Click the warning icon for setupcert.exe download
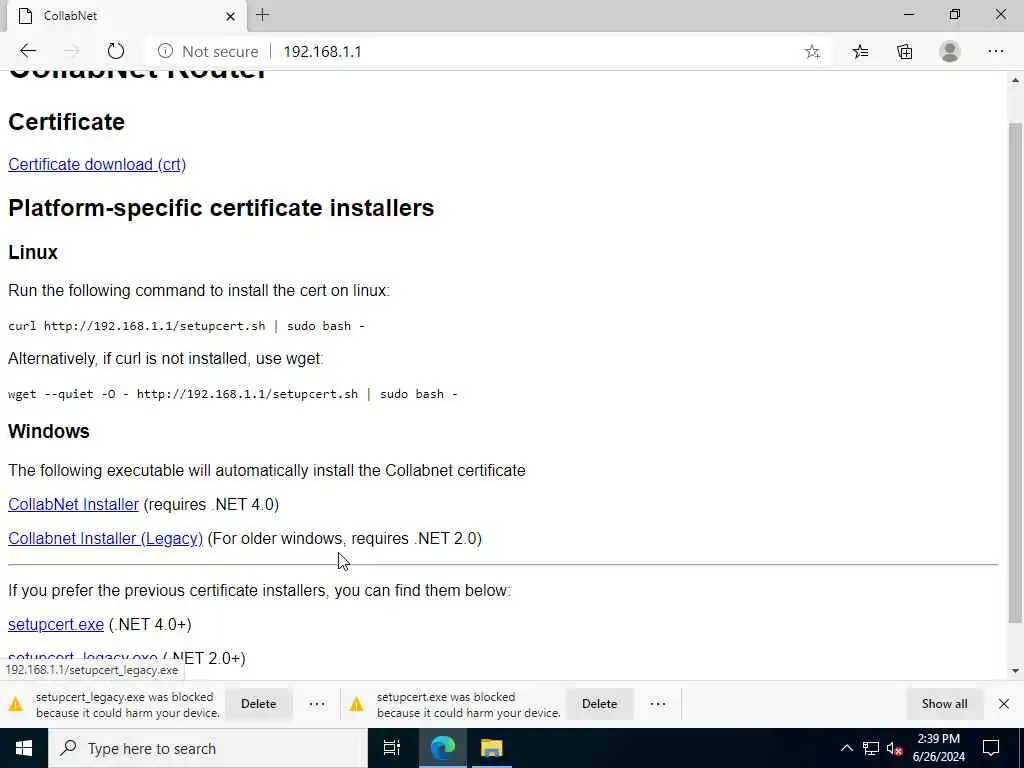The image size is (1024, 768). pos(357,704)
